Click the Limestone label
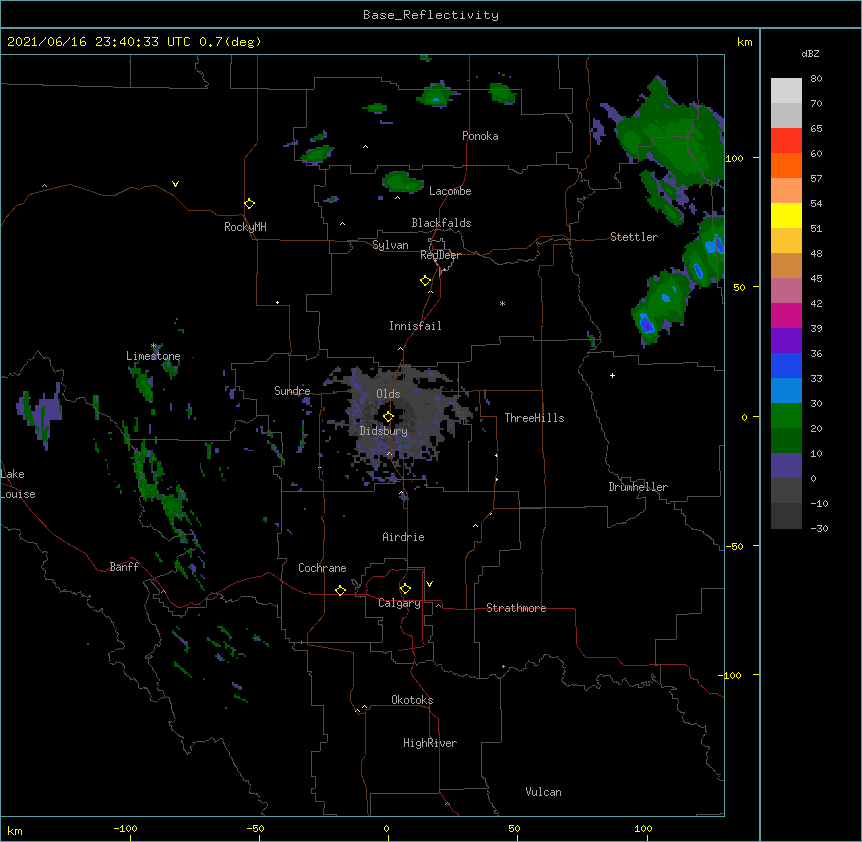This screenshot has width=862, height=842. click(153, 356)
